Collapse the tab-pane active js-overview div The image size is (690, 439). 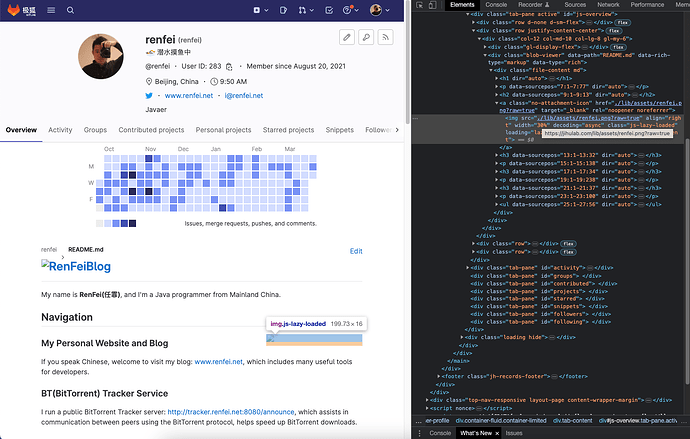468,14
